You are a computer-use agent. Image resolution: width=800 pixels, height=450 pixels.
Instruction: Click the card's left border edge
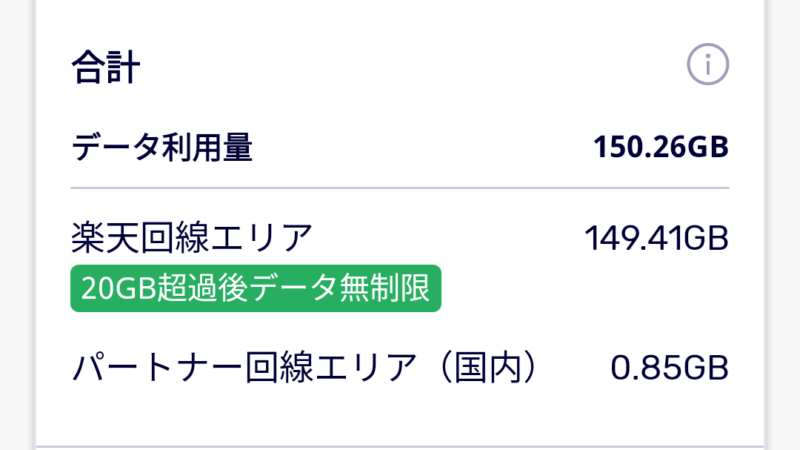(x=35, y=225)
